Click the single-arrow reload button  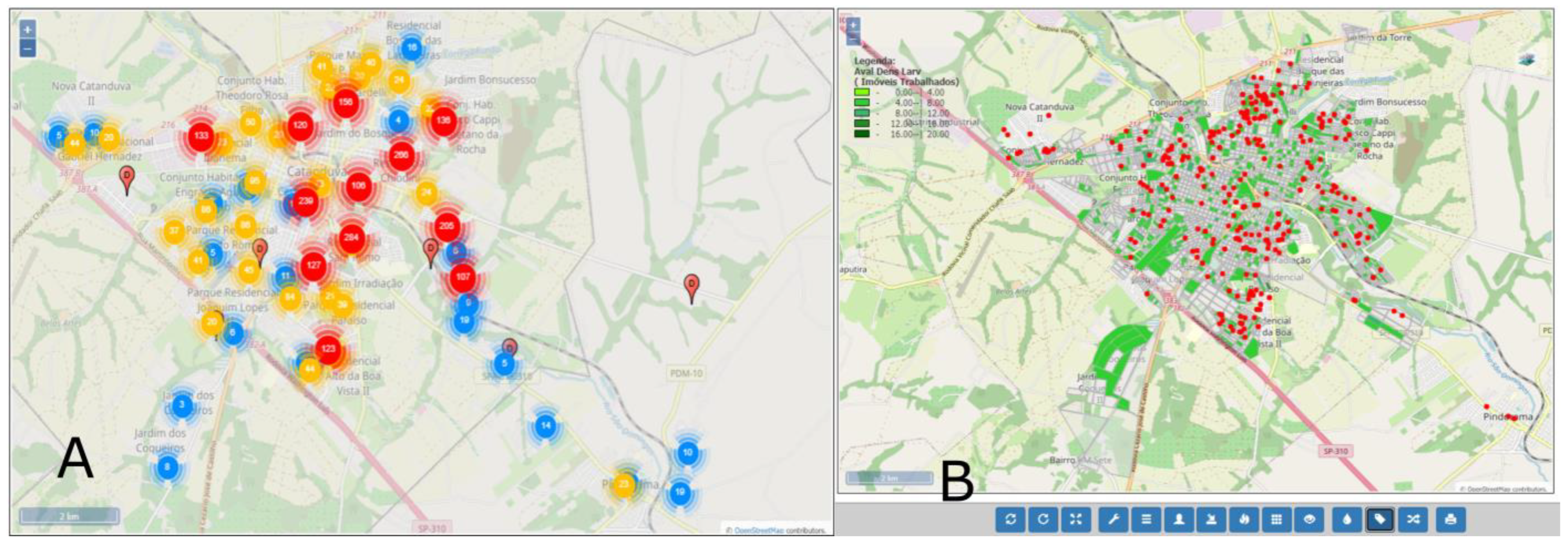(x=1043, y=519)
